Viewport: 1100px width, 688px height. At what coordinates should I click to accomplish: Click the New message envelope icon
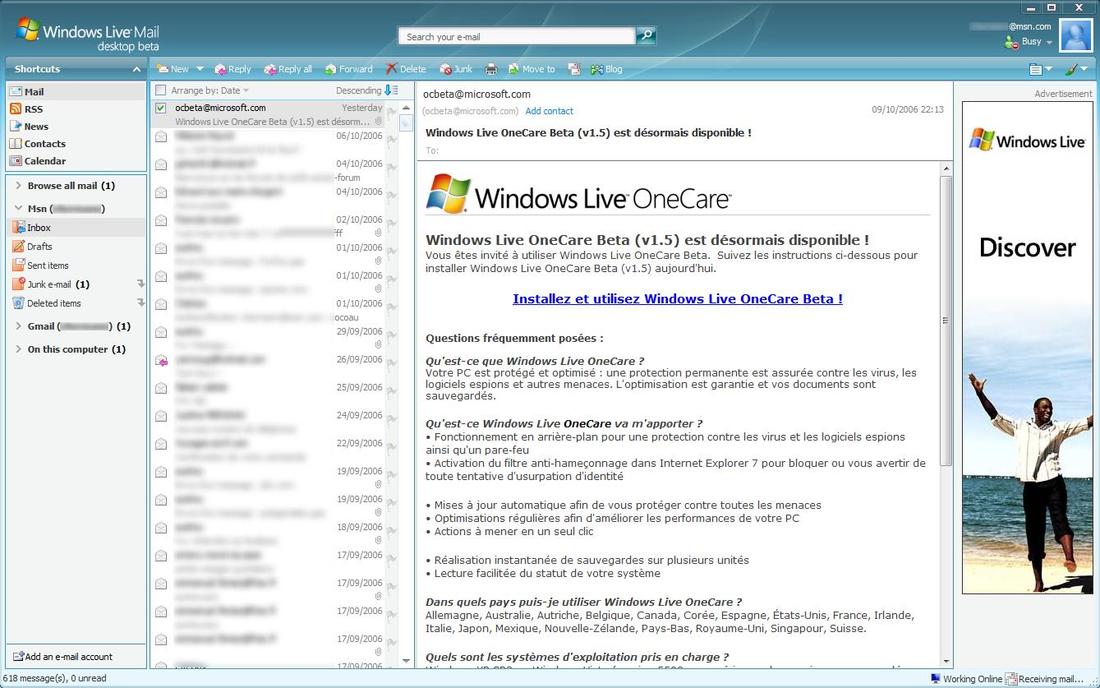pos(163,69)
